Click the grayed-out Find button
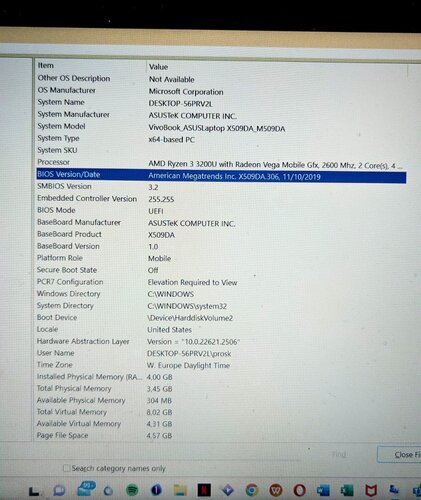This screenshot has height=500, width=421. click(339, 454)
